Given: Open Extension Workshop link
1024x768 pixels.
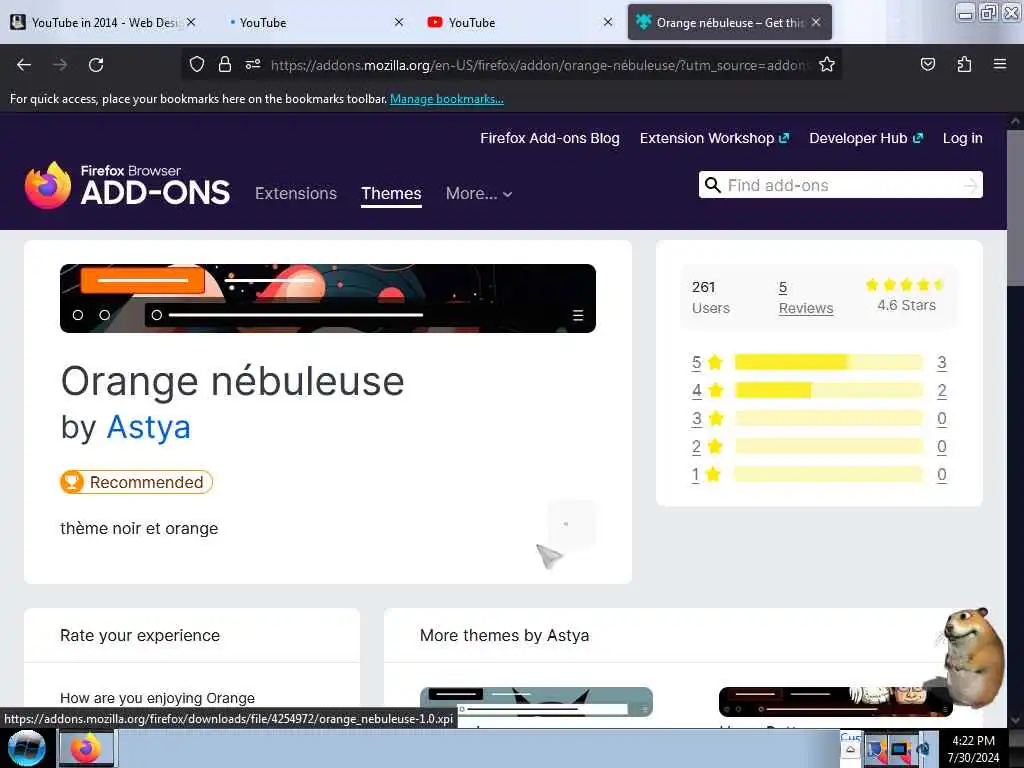Looking at the screenshot, I should [x=714, y=138].
